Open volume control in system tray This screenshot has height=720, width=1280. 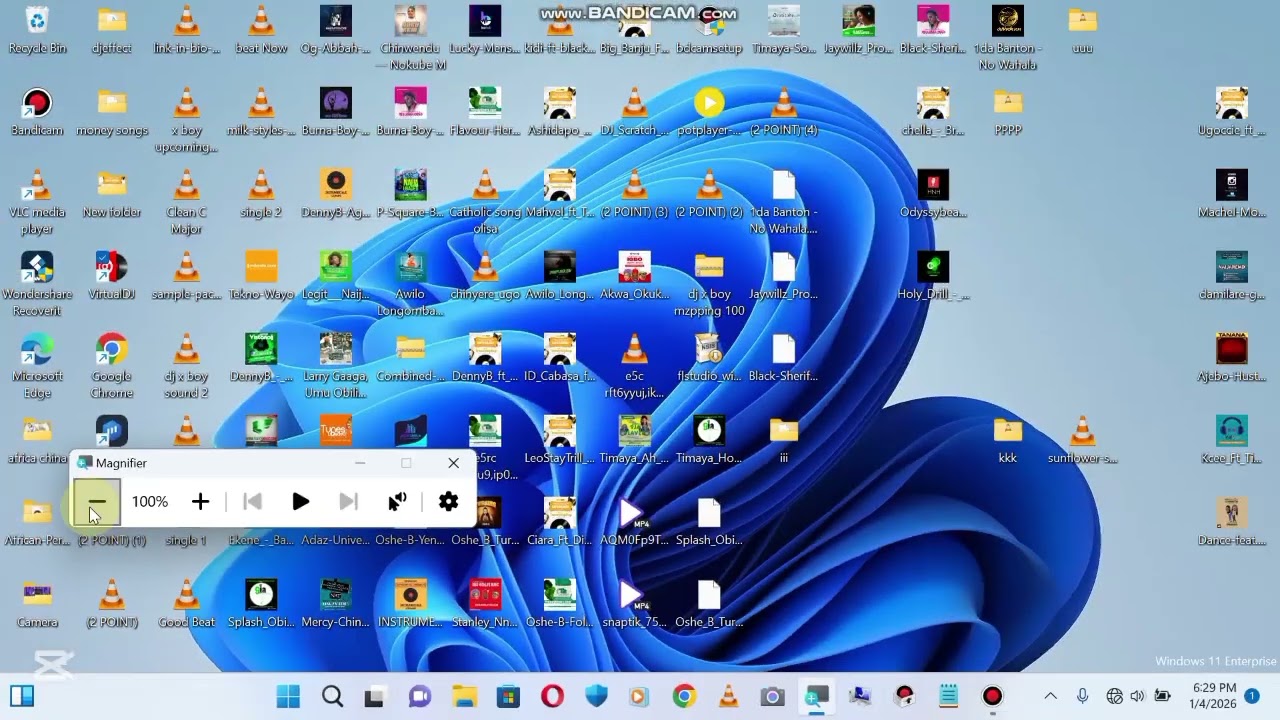click(x=1137, y=696)
